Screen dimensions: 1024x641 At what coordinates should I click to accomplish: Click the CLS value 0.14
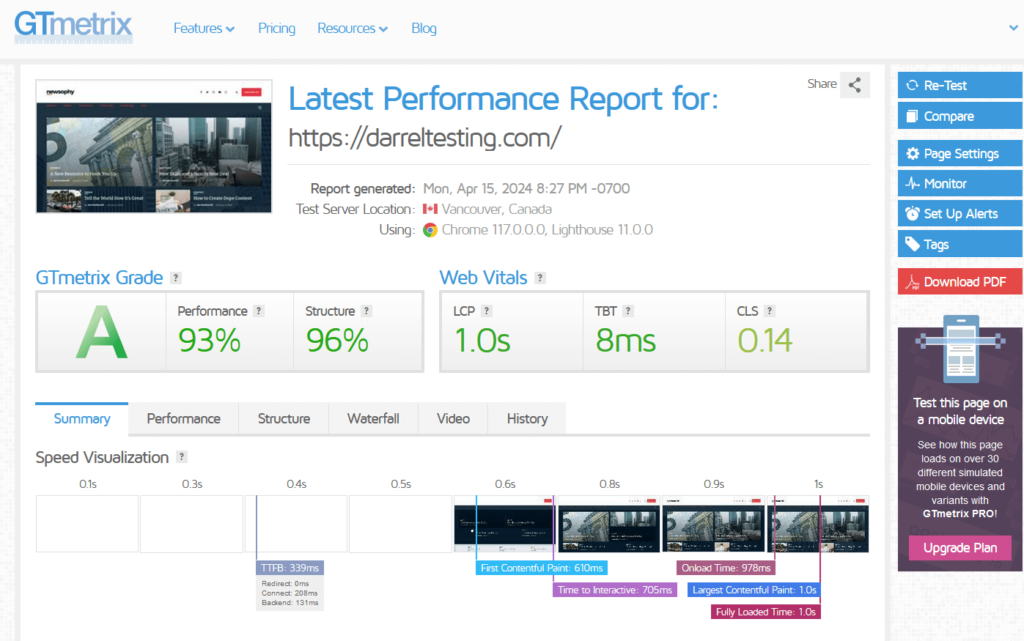point(765,340)
